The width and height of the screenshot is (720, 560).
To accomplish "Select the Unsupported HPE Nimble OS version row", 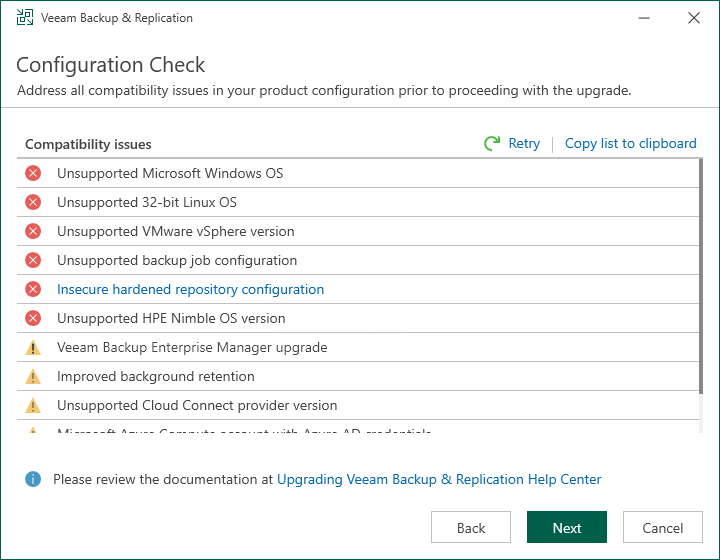I will [358, 318].
